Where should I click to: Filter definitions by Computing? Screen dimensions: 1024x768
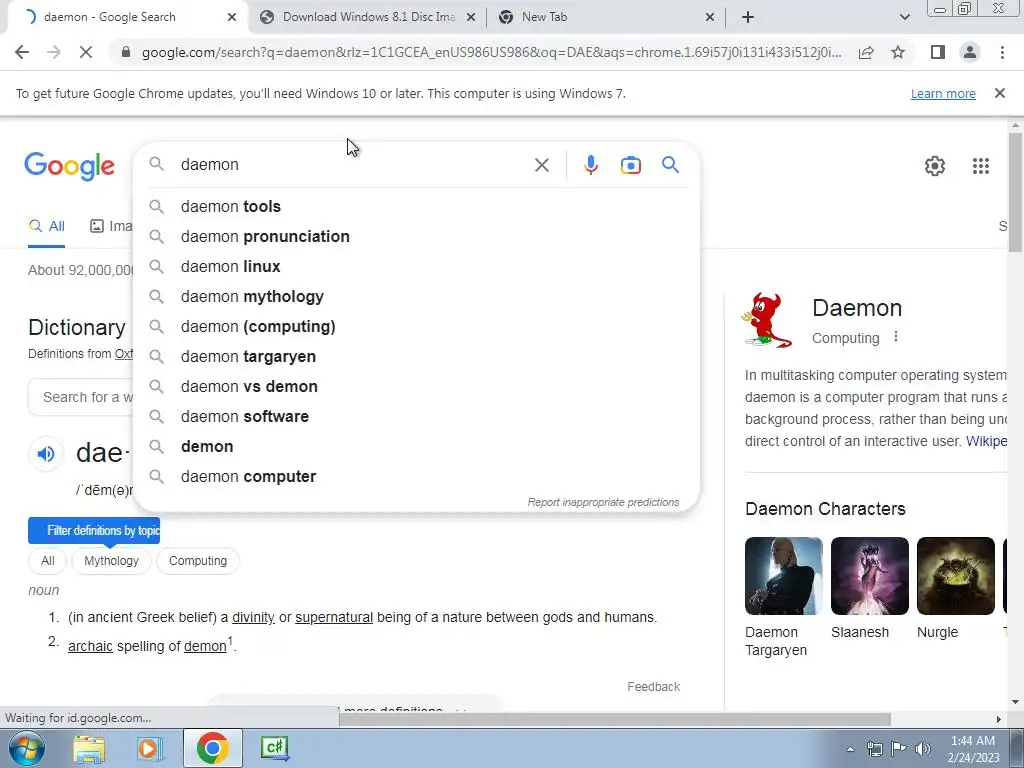pyautogui.click(x=198, y=561)
